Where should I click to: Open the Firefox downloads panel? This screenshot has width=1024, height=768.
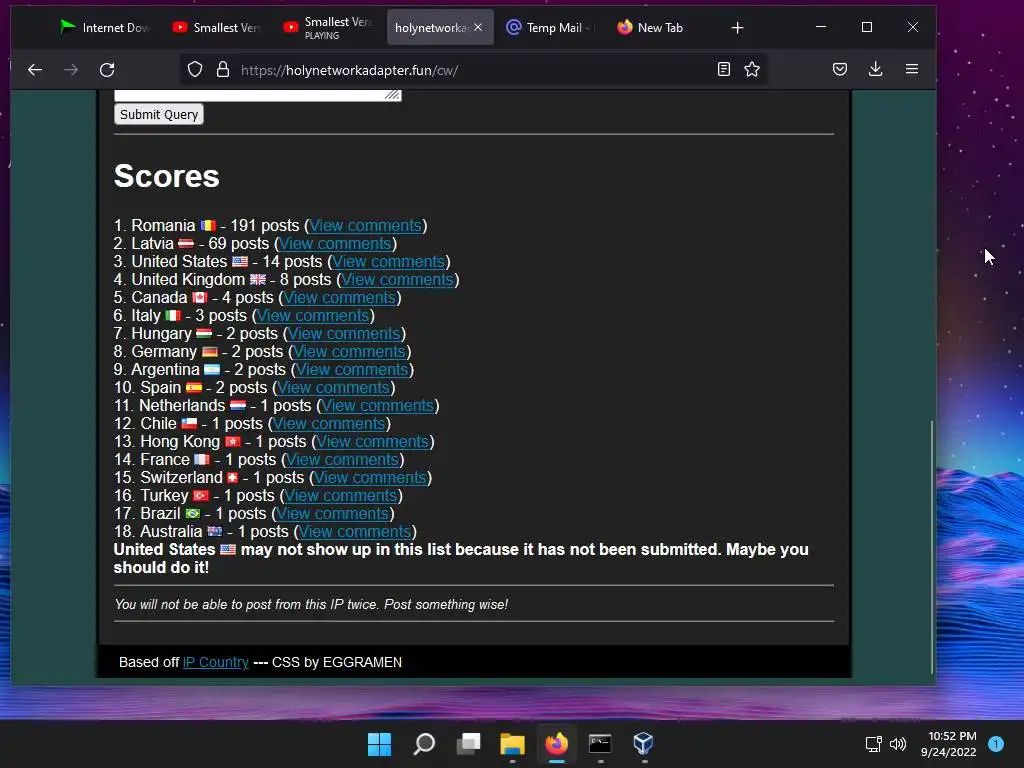click(x=876, y=69)
